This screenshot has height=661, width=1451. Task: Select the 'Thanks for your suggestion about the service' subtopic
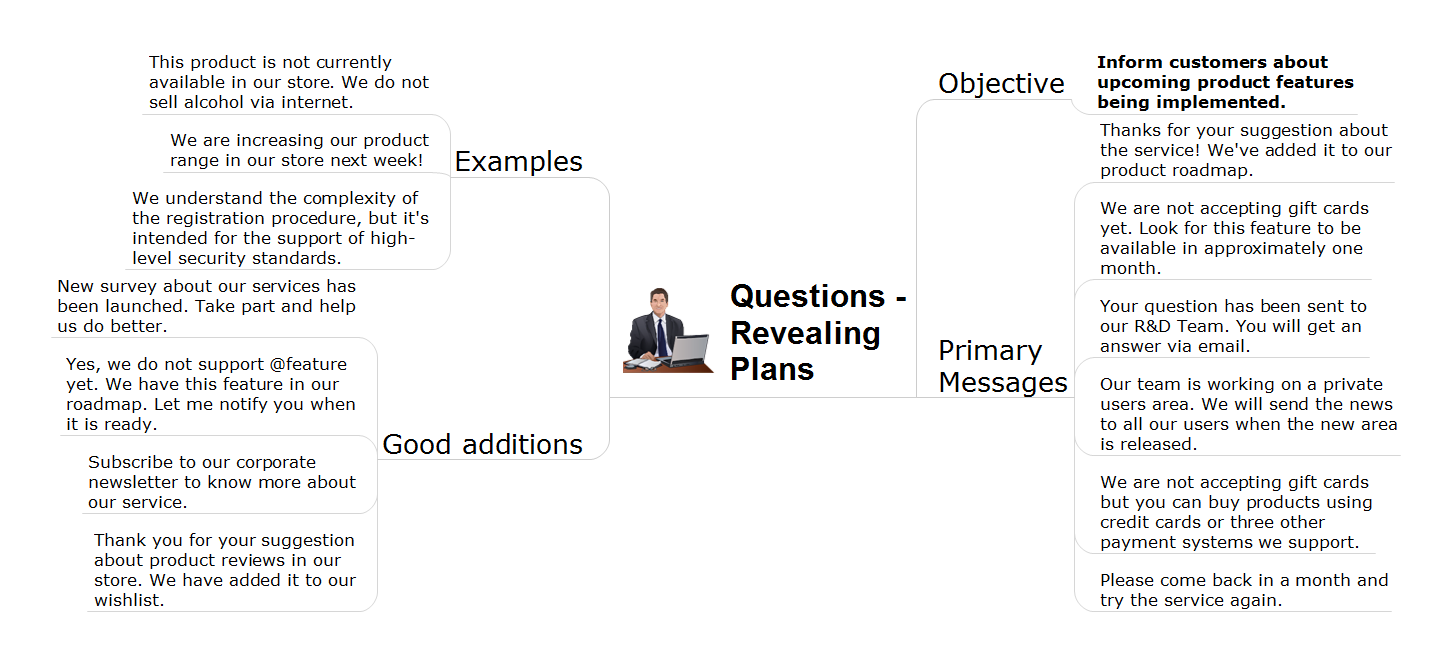[x=1245, y=150]
